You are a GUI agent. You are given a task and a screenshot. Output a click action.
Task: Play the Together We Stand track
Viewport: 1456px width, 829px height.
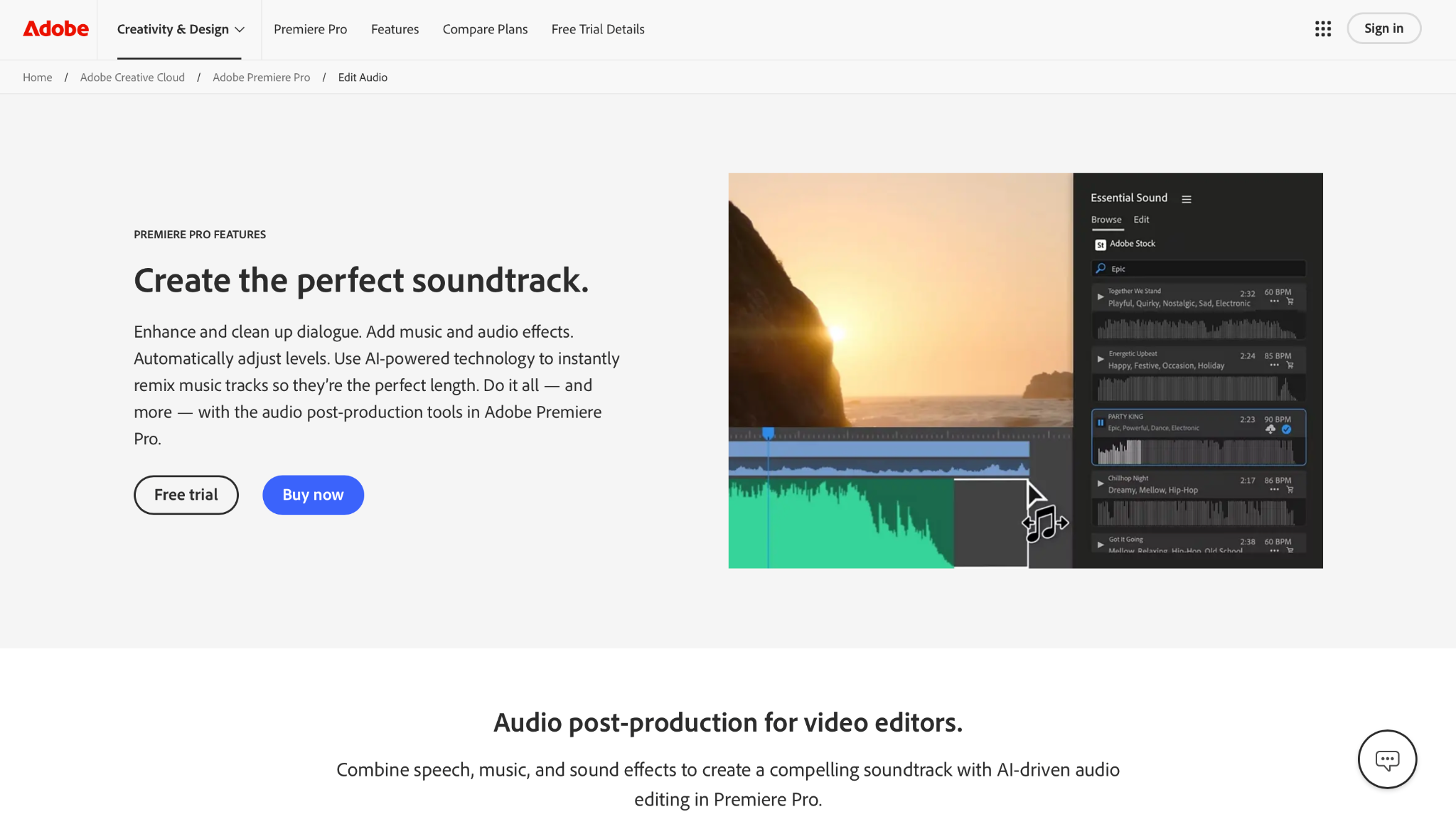pos(1101,296)
